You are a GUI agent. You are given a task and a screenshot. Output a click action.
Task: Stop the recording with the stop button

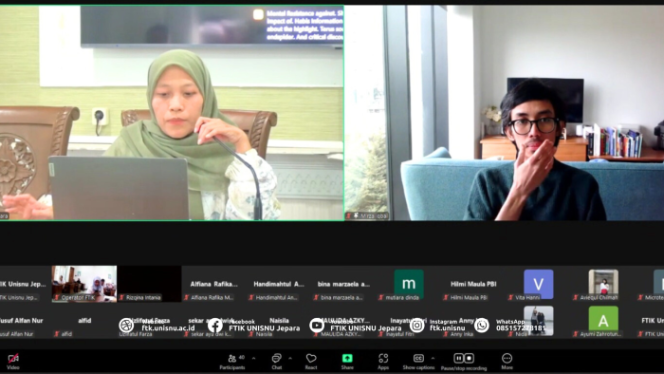point(469,358)
